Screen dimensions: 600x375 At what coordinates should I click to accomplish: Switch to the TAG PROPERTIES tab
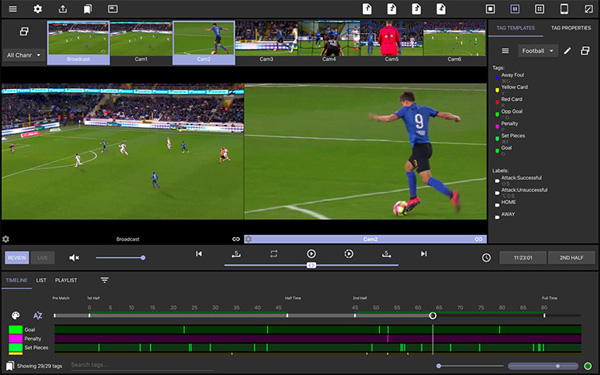pyautogui.click(x=571, y=28)
